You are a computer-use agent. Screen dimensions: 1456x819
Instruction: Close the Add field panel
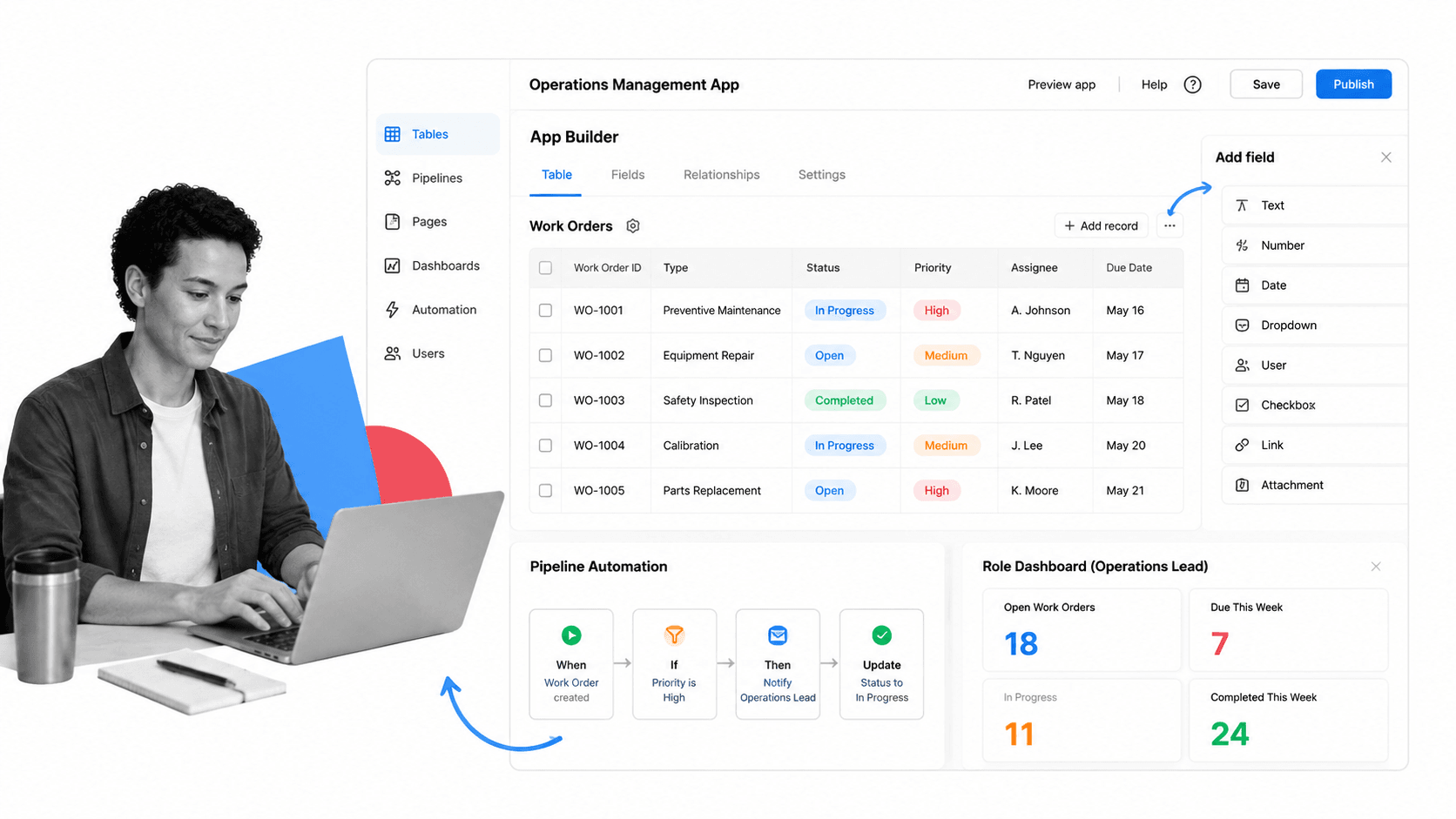click(1386, 158)
